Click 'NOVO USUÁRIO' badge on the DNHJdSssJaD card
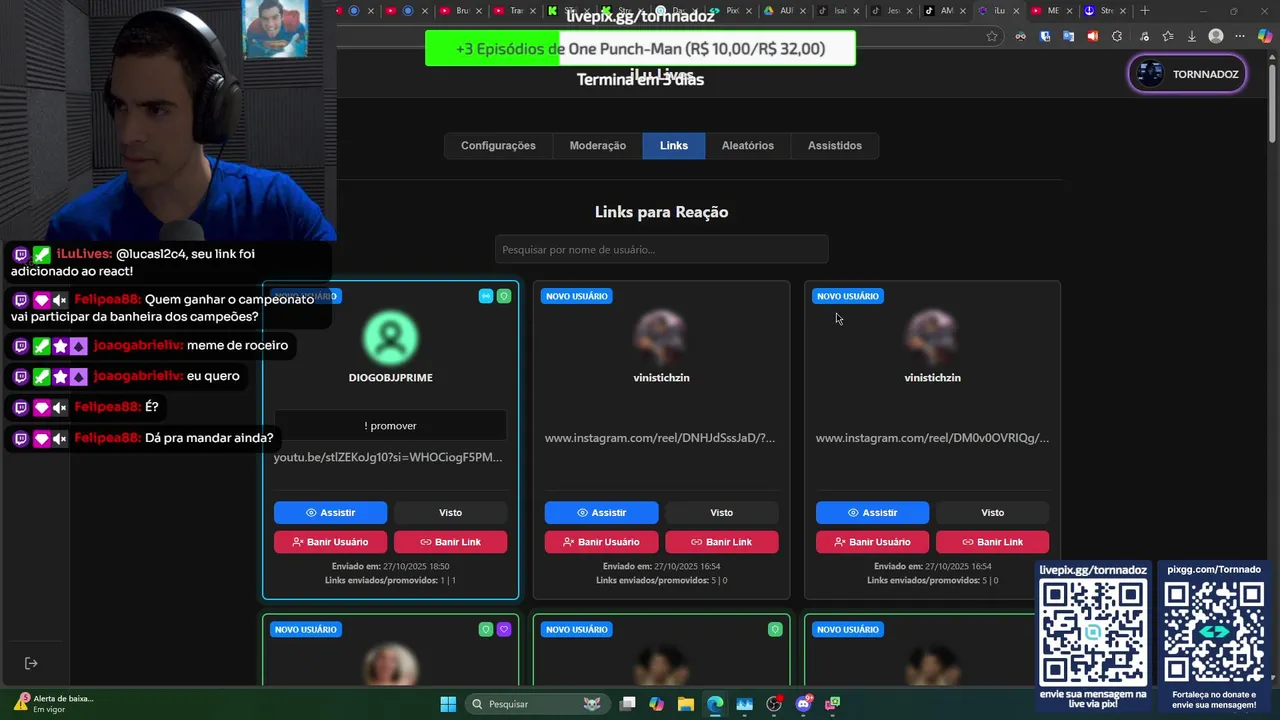 point(576,296)
